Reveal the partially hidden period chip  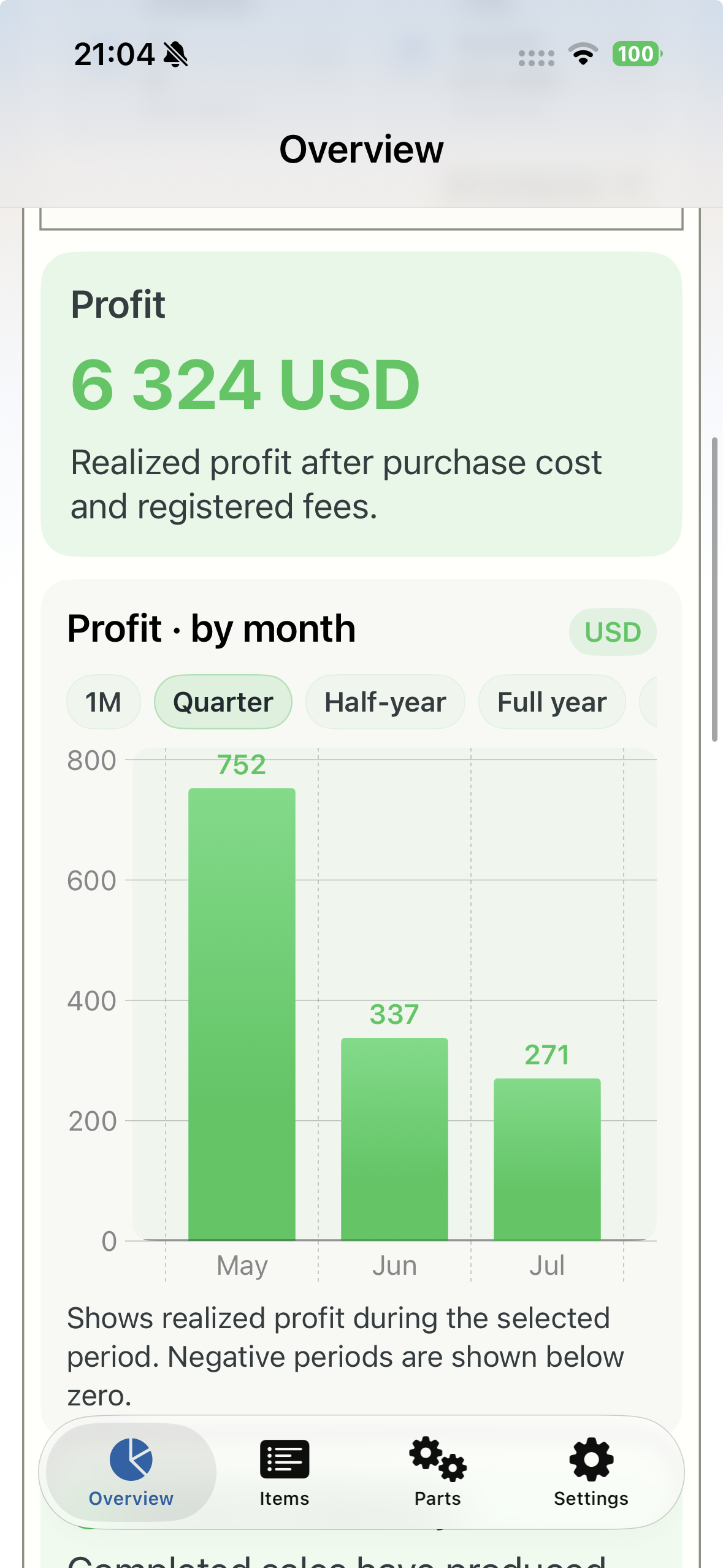(648, 702)
